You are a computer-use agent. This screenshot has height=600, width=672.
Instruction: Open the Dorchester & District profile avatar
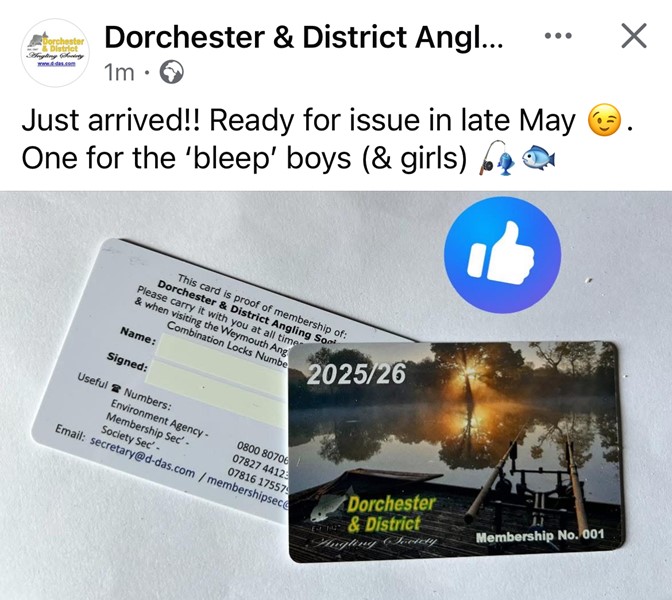coord(55,53)
